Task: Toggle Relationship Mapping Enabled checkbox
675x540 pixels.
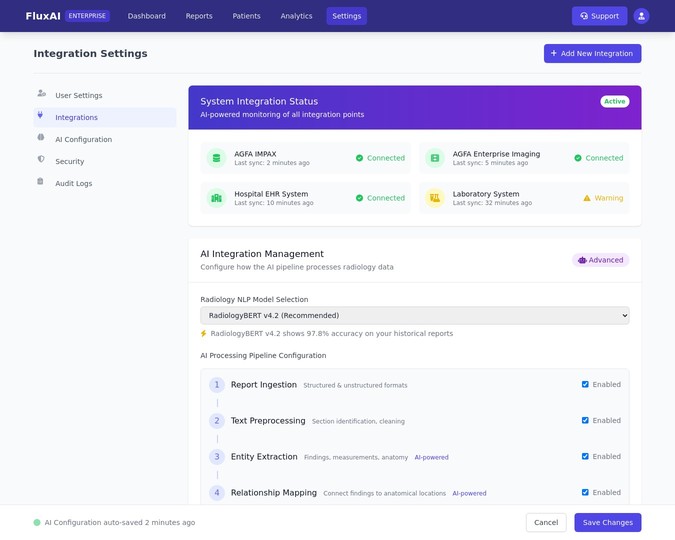Action: 585,492
